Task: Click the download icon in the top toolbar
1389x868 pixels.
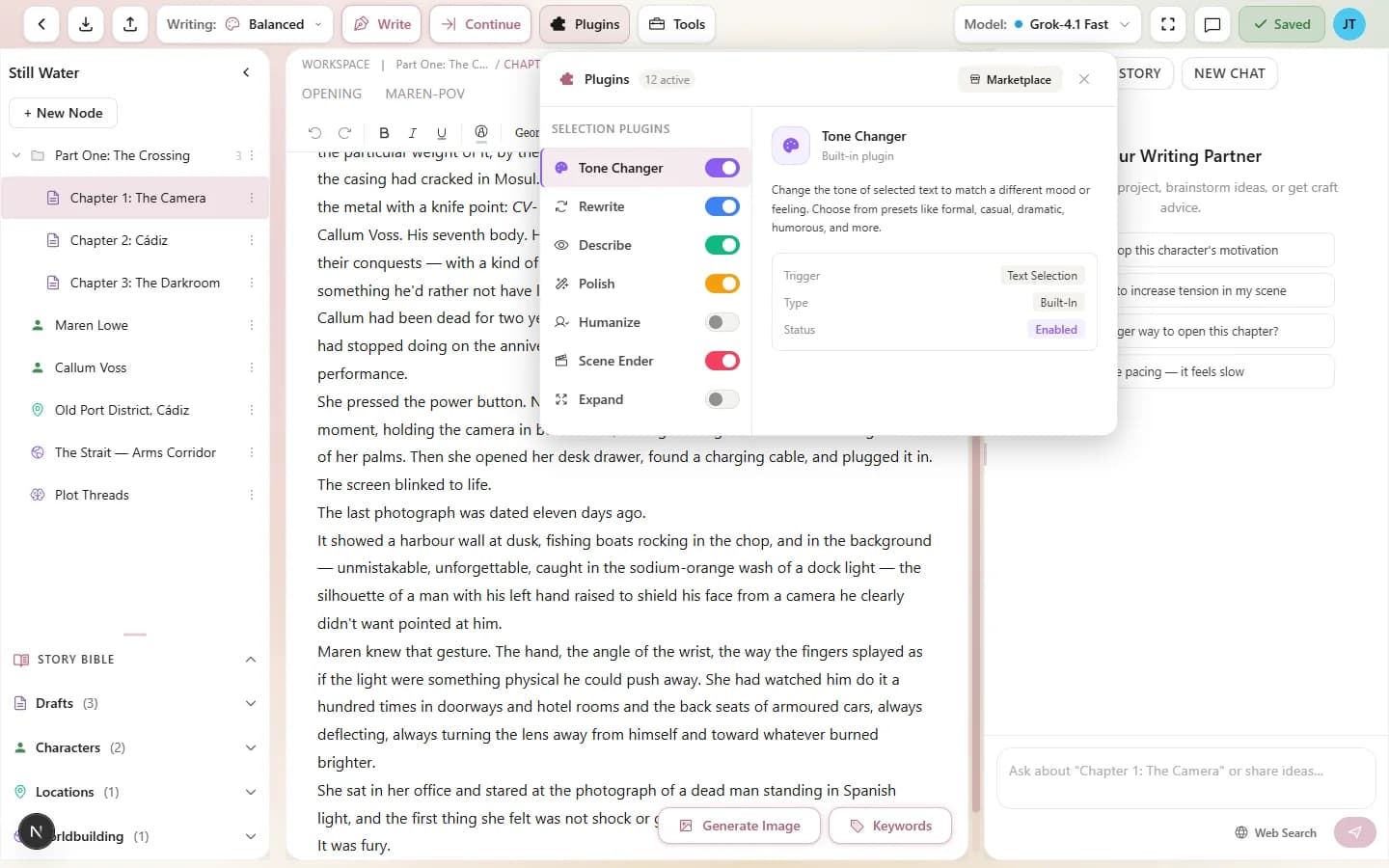Action: coord(85,24)
